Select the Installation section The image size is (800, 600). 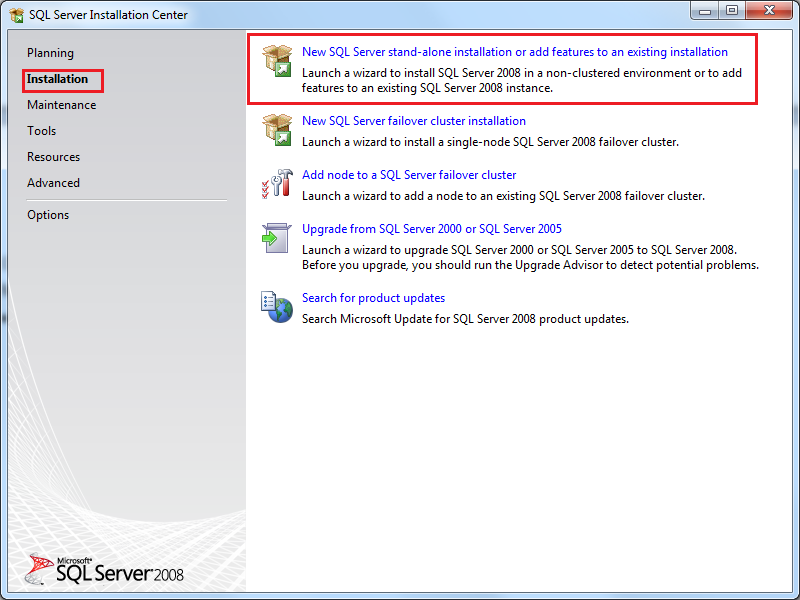click(x=58, y=79)
